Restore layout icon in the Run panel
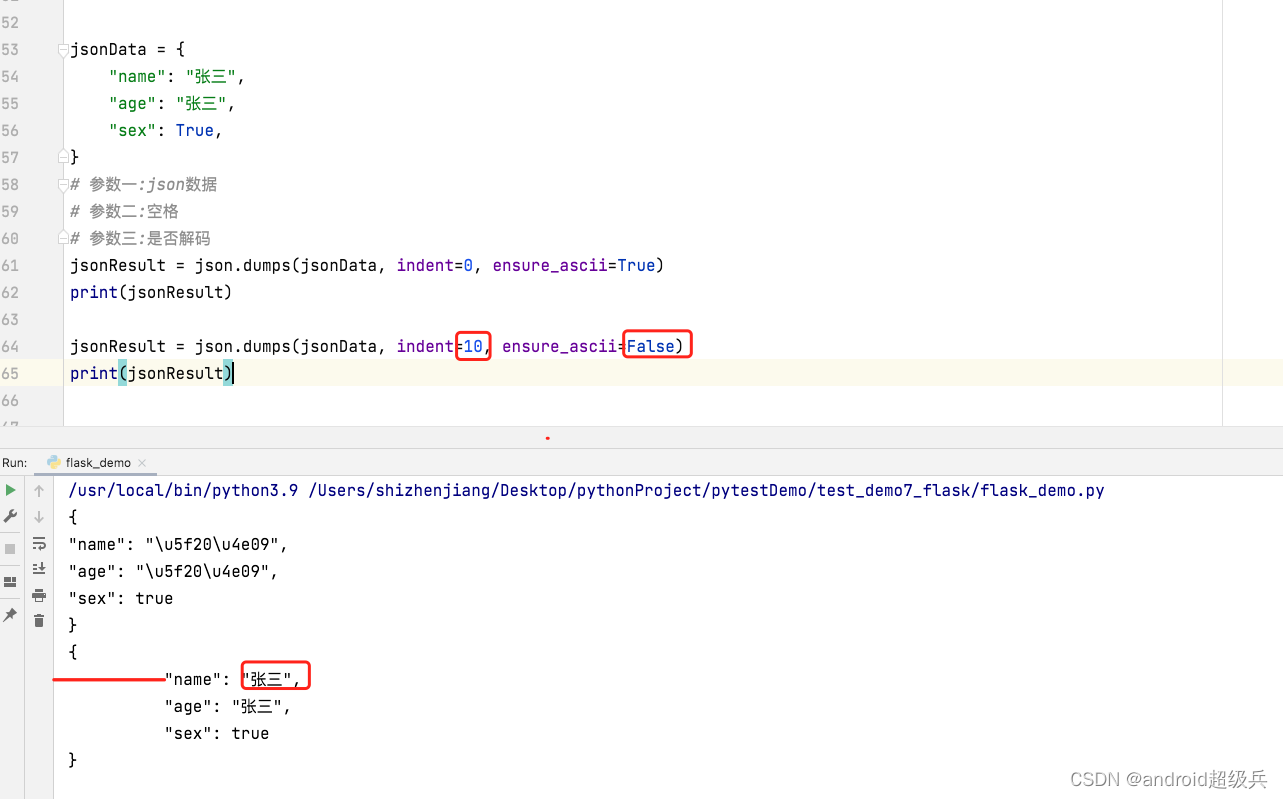Image resolution: width=1283 pixels, height=799 pixels. coord(10,582)
